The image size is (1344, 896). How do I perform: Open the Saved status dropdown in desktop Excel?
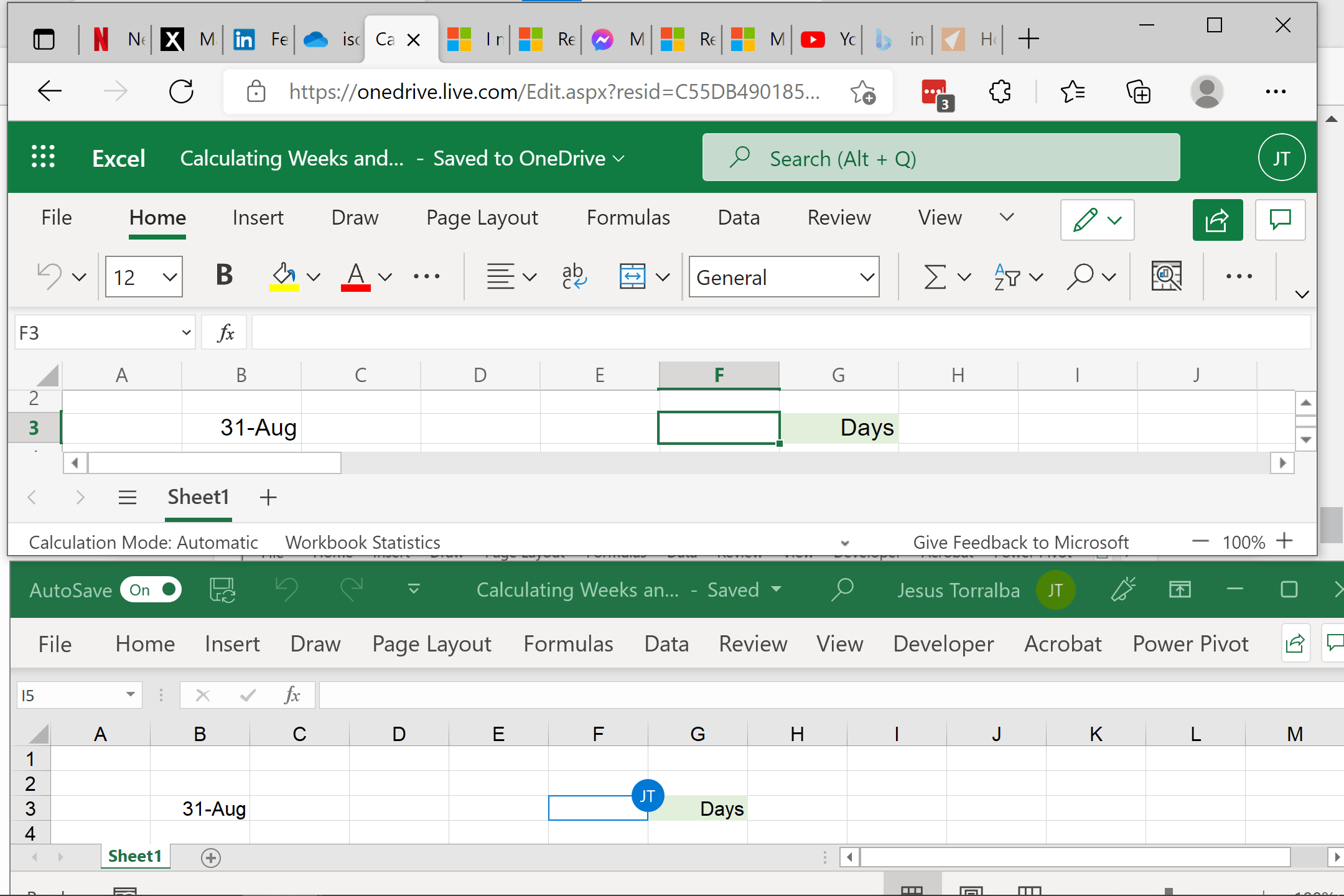[x=776, y=589]
